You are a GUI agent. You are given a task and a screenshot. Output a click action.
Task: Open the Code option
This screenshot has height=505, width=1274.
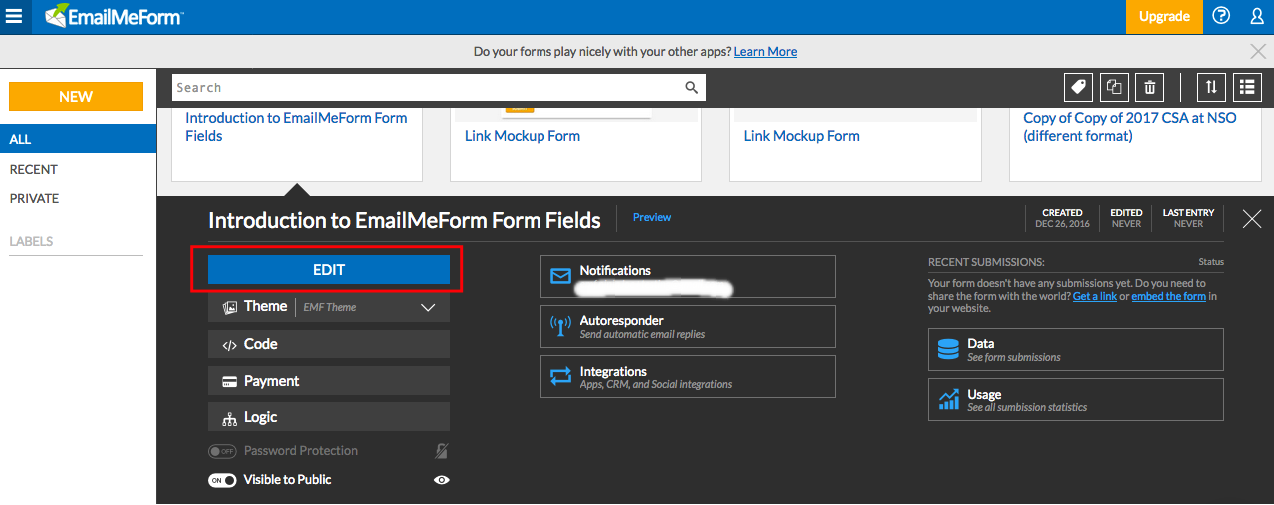click(x=329, y=344)
